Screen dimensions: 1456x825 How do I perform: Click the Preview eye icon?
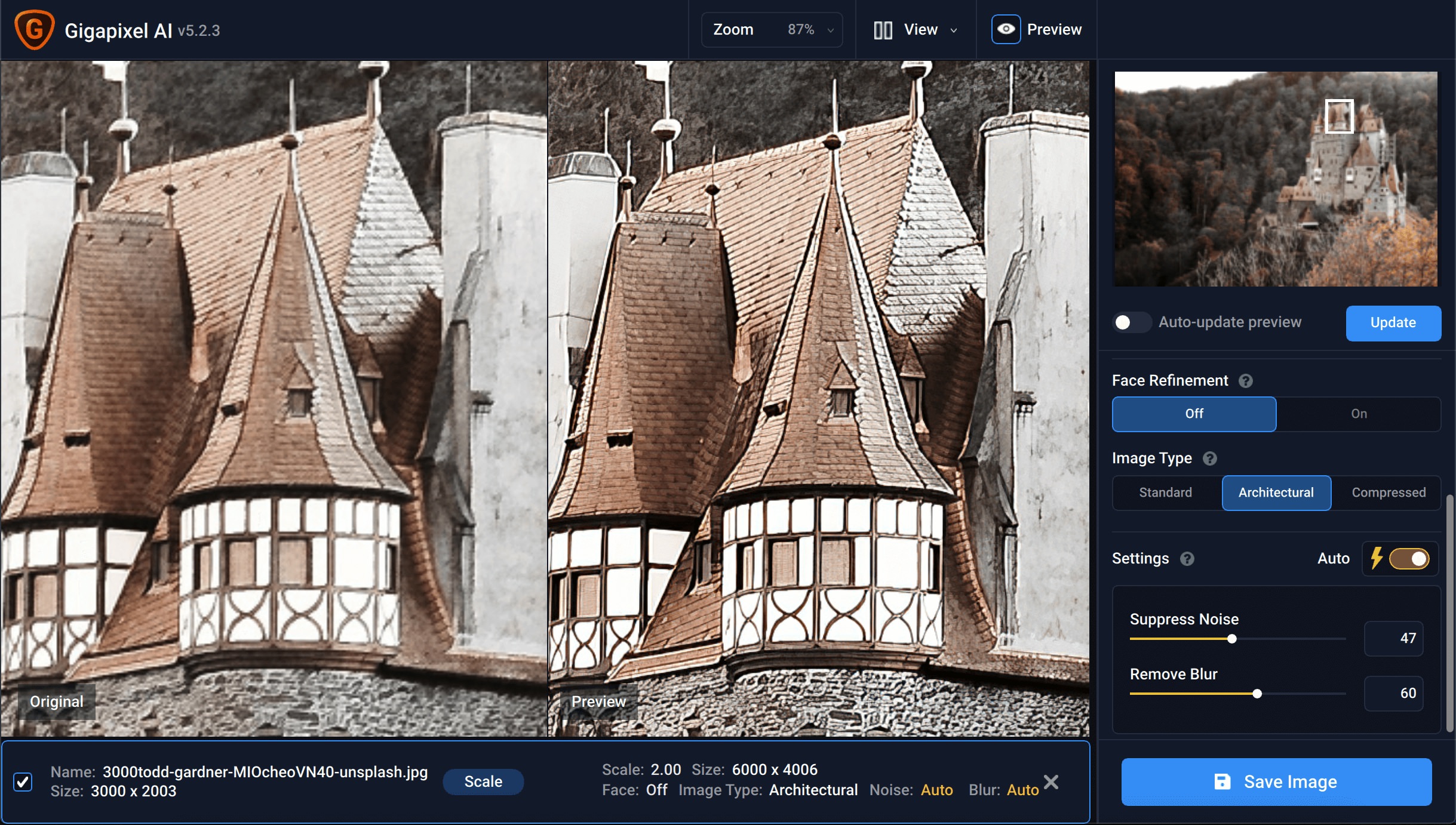coord(1006,29)
